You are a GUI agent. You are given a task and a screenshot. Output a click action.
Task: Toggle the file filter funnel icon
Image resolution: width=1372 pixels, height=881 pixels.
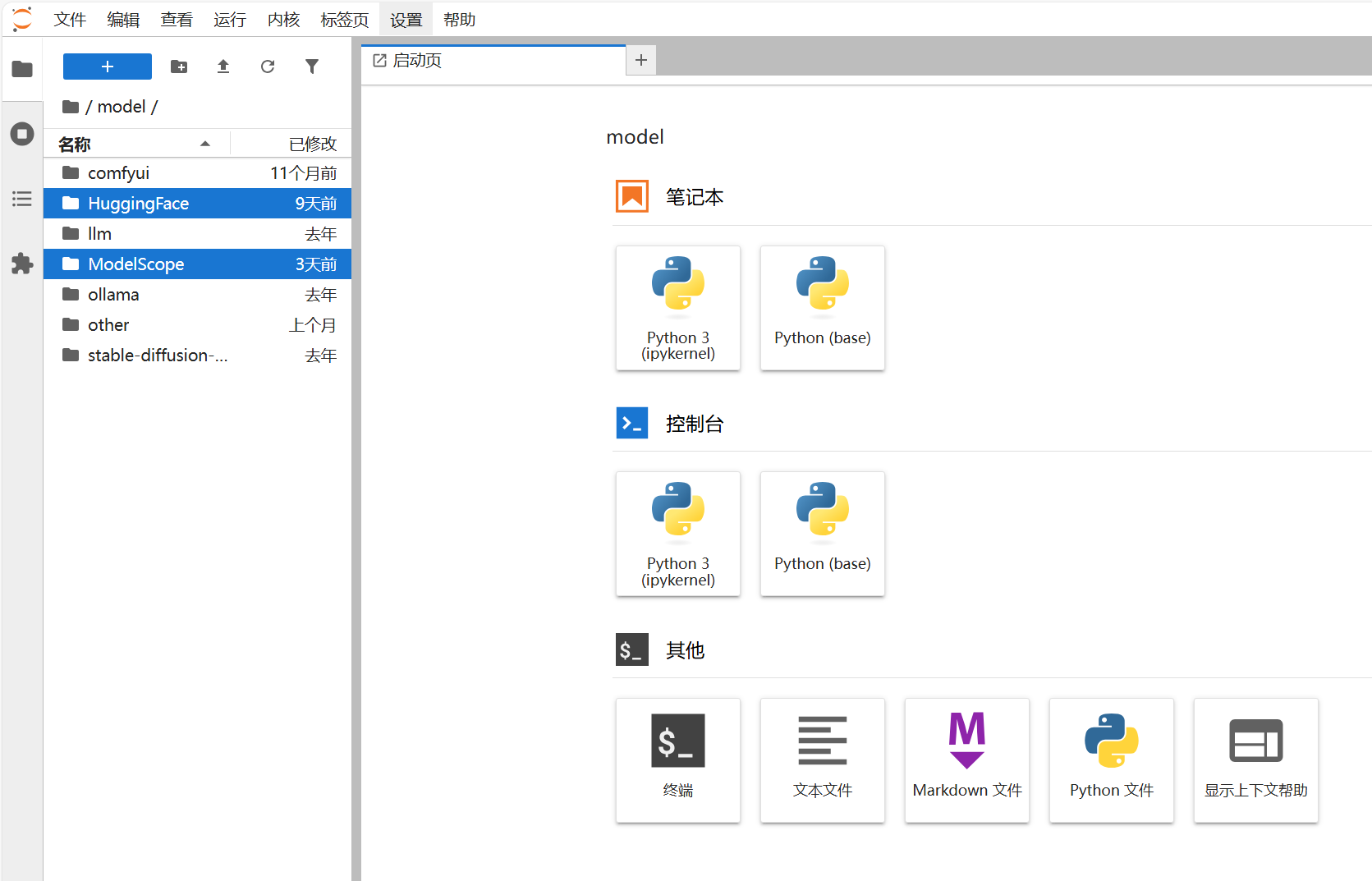312,67
